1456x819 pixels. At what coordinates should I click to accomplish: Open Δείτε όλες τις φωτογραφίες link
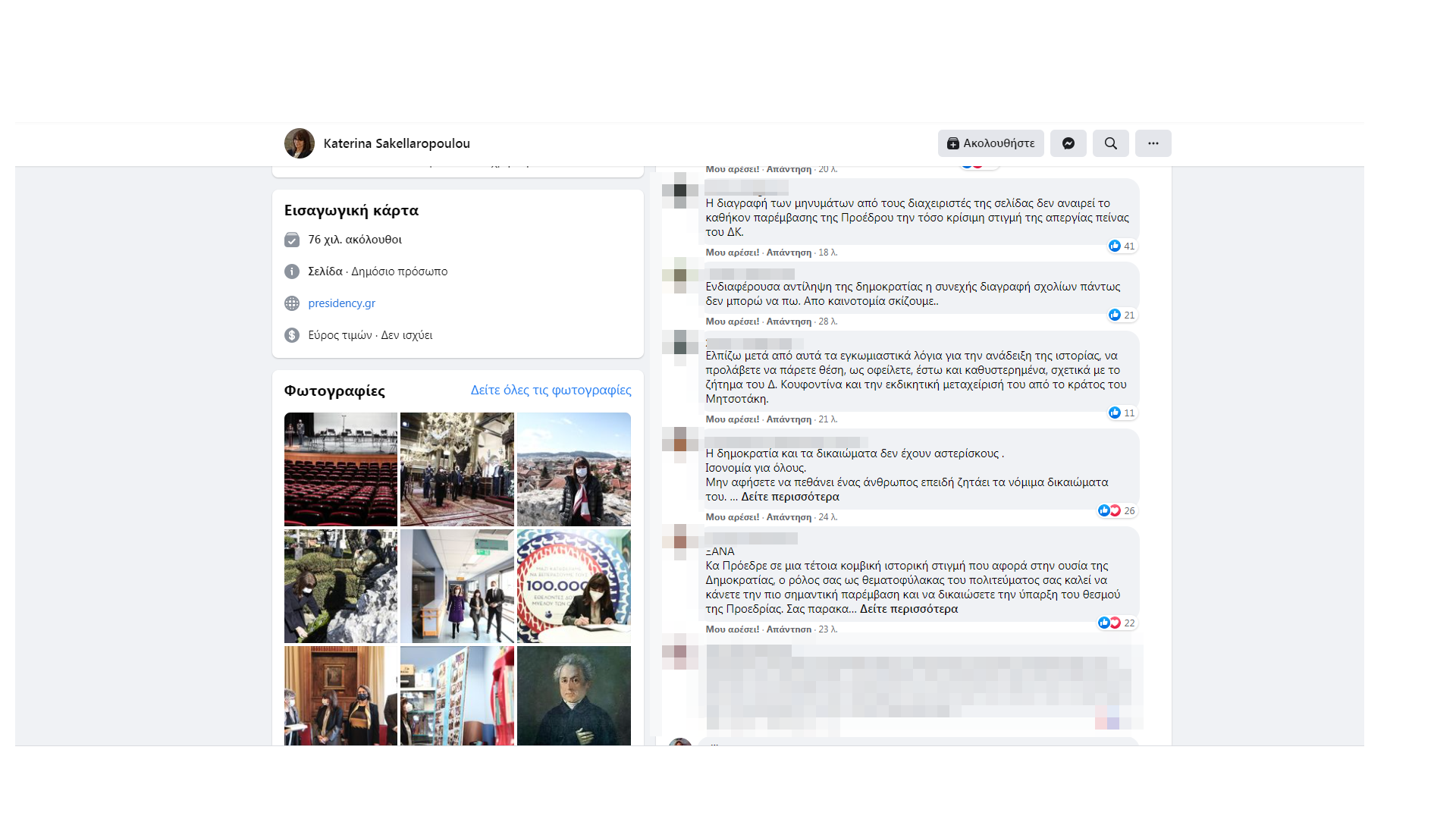pos(551,390)
